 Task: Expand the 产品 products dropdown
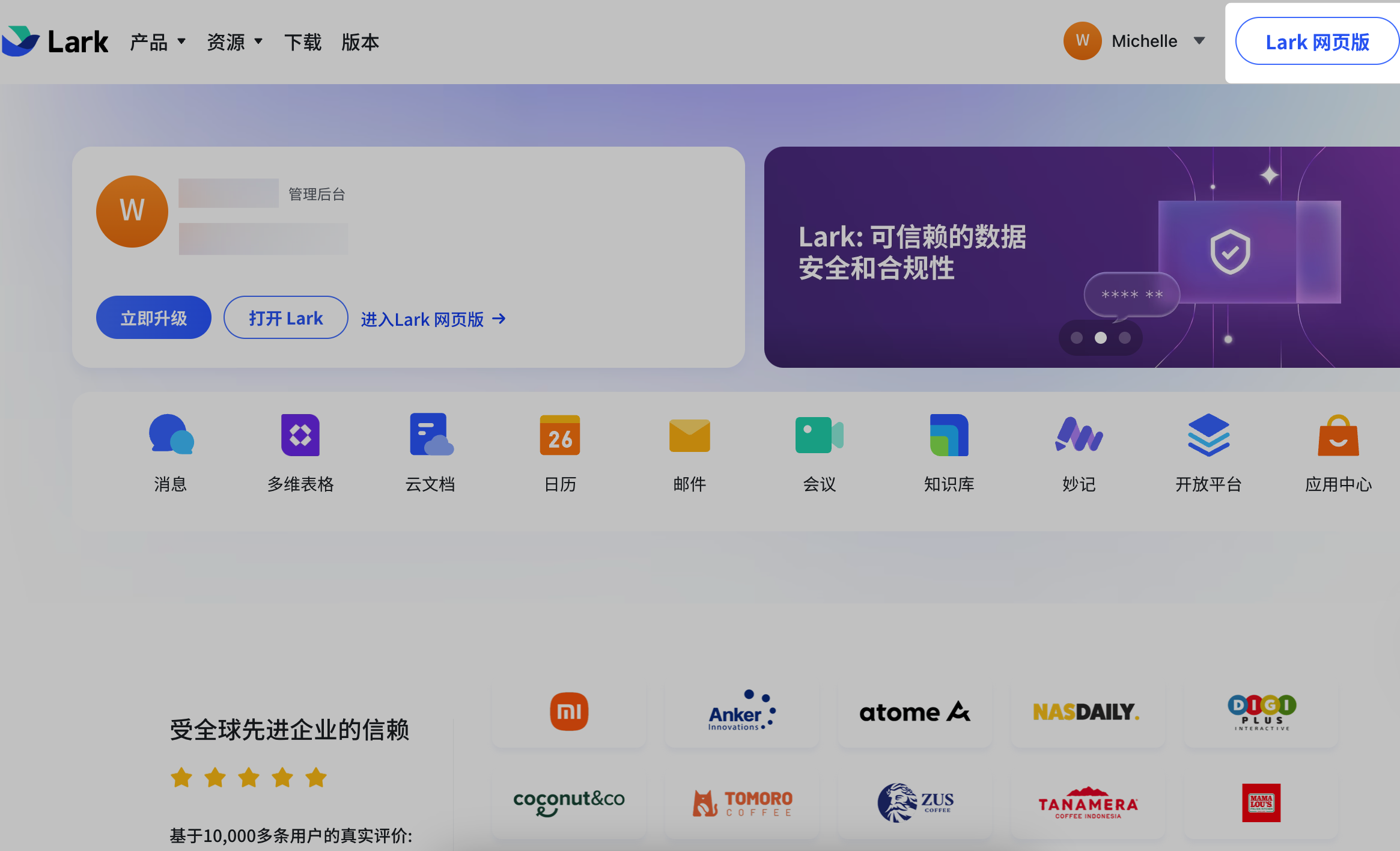click(x=158, y=42)
